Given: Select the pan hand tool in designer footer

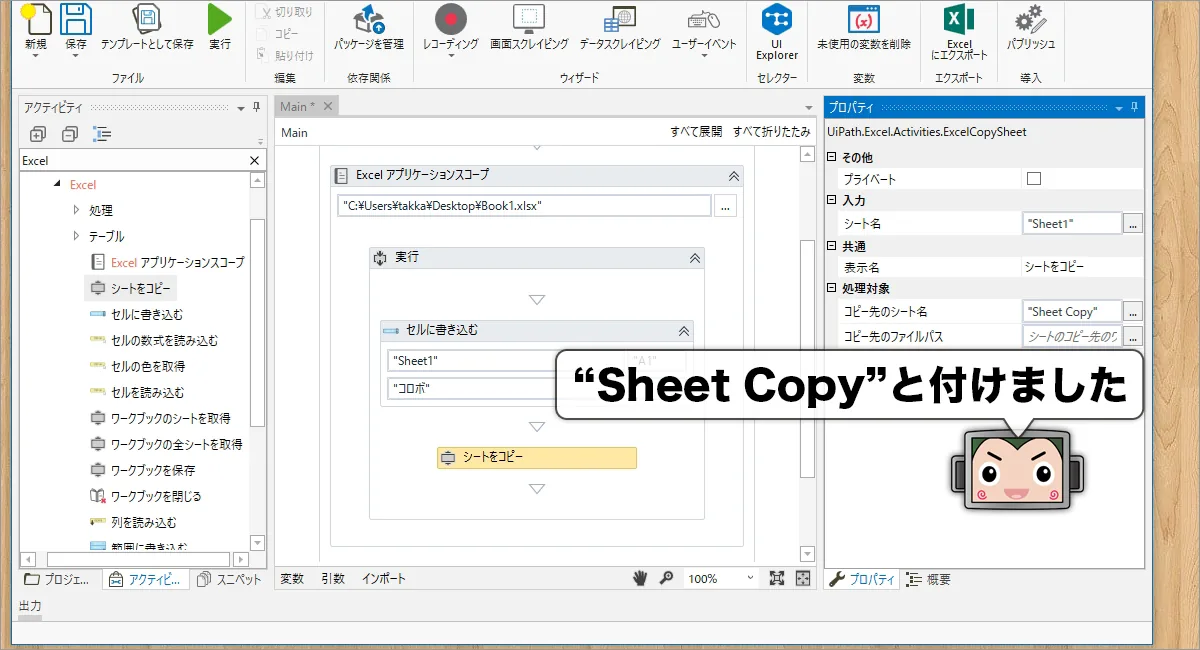Looking at the screenshot, I should click(641, 578).
